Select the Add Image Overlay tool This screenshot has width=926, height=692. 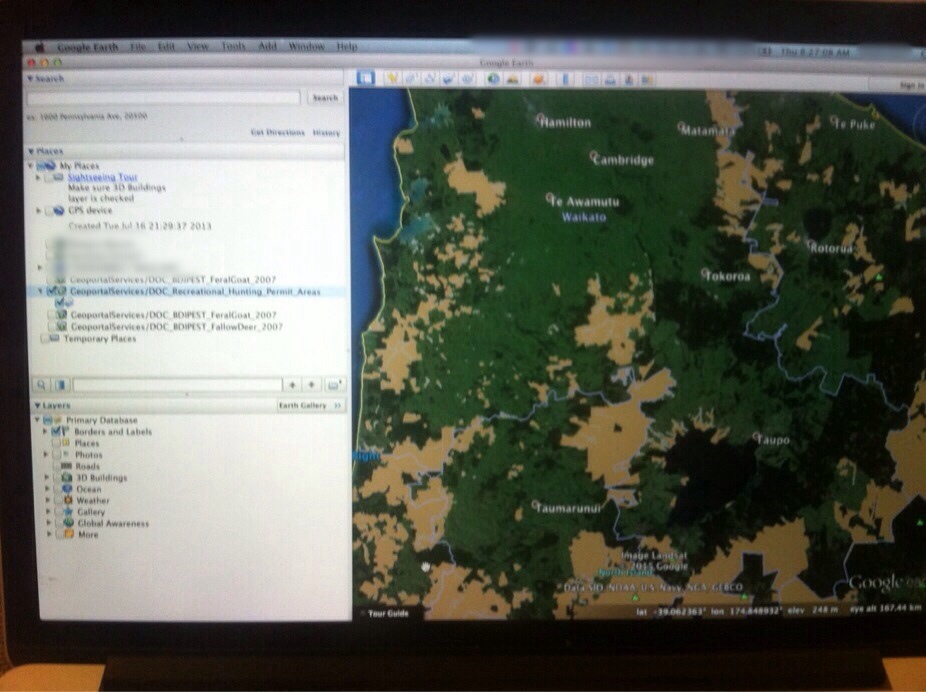pyautogui.click(x=448, y=79)
